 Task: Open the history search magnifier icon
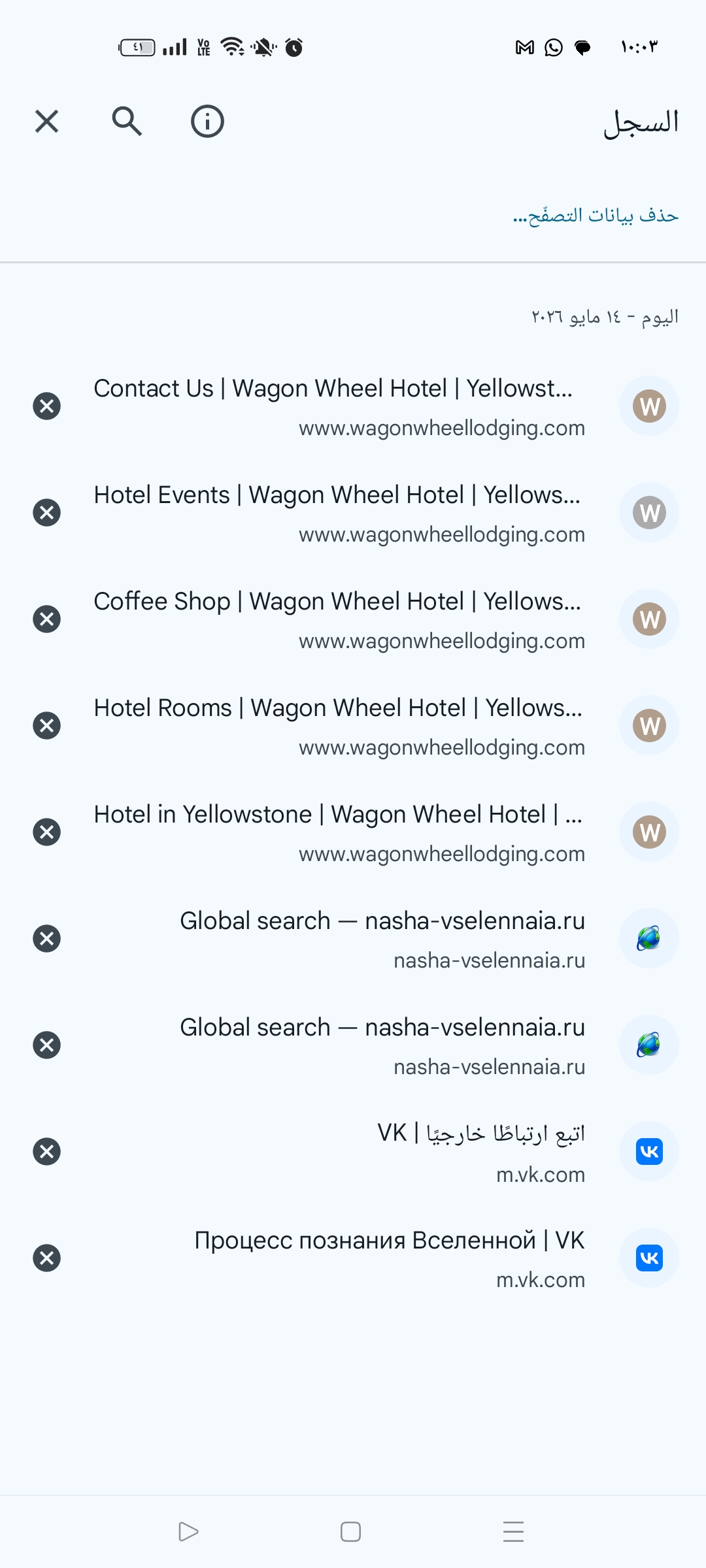[x=127, y=122]
